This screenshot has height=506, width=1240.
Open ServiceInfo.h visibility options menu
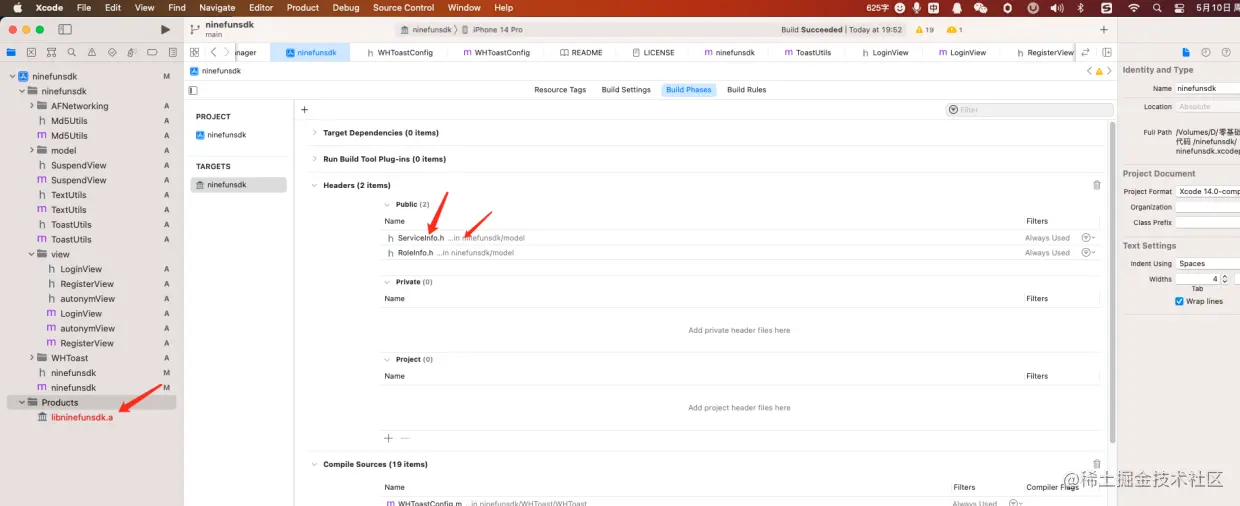click(1088, 238)
